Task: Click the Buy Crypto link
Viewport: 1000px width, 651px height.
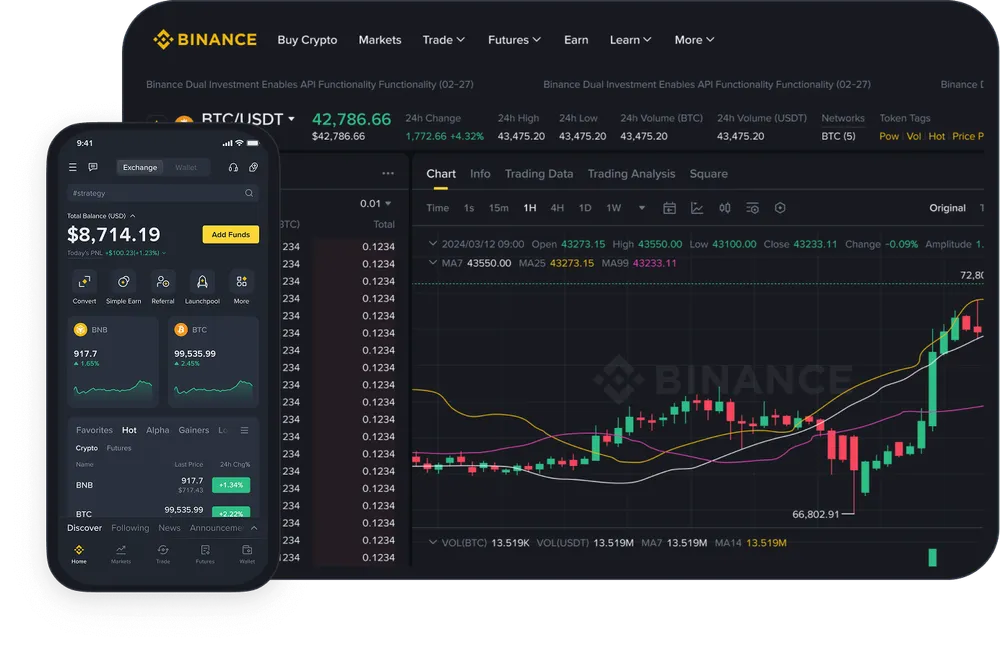Action: tap(307, 40)
